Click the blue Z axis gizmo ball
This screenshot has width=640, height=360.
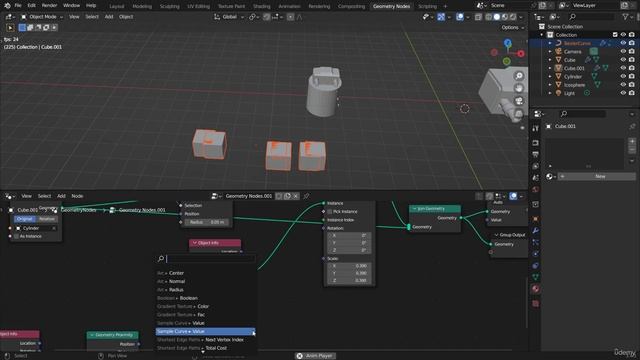tap(507, 43)
